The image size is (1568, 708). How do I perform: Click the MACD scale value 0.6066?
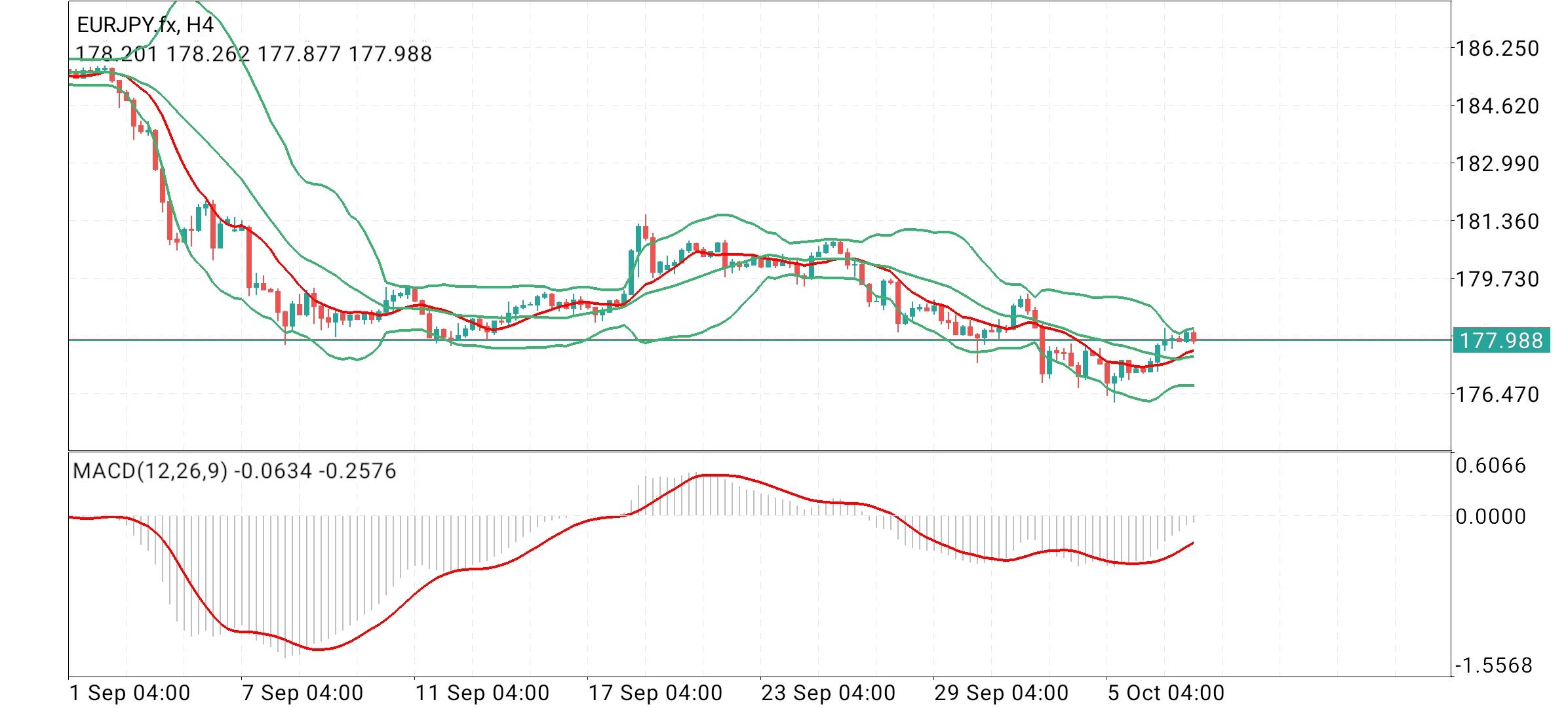(1491, 465)
